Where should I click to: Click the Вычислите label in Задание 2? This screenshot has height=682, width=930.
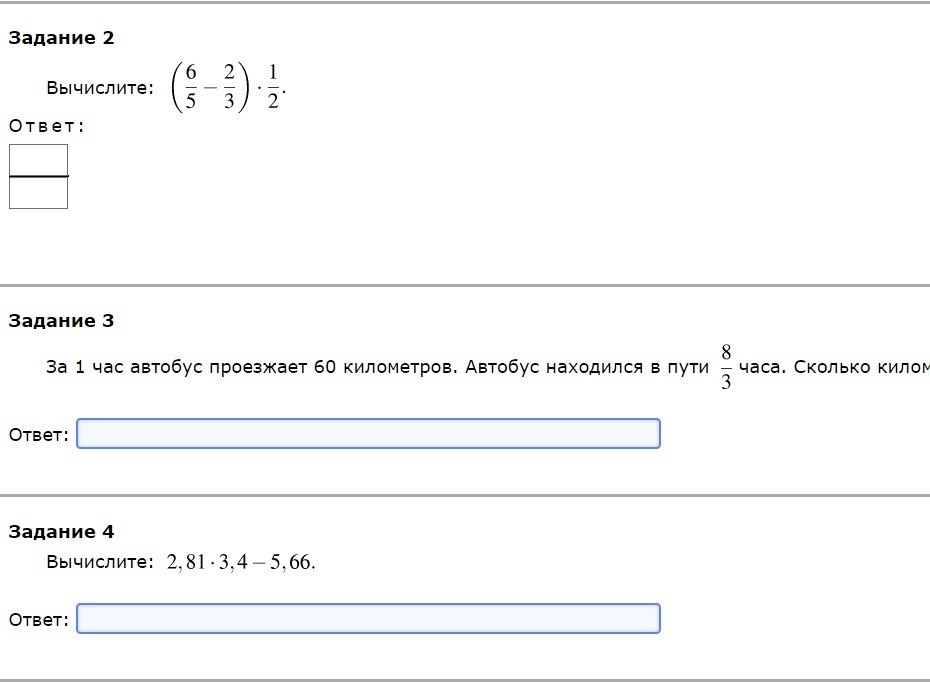[100, 88]
